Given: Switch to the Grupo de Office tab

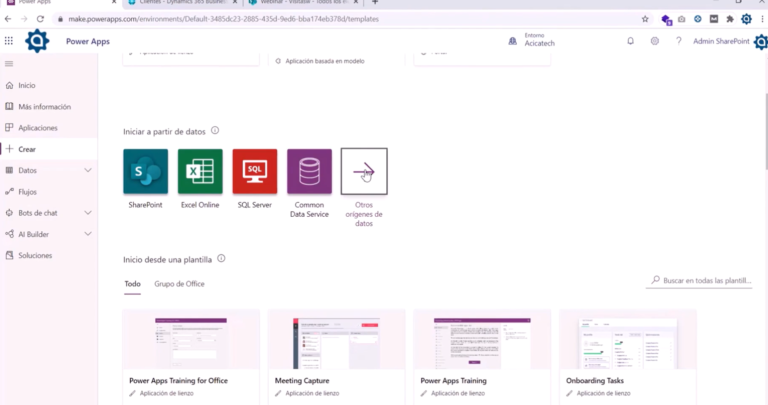Looking at the screenshot, I should click(x=179, y=284).
